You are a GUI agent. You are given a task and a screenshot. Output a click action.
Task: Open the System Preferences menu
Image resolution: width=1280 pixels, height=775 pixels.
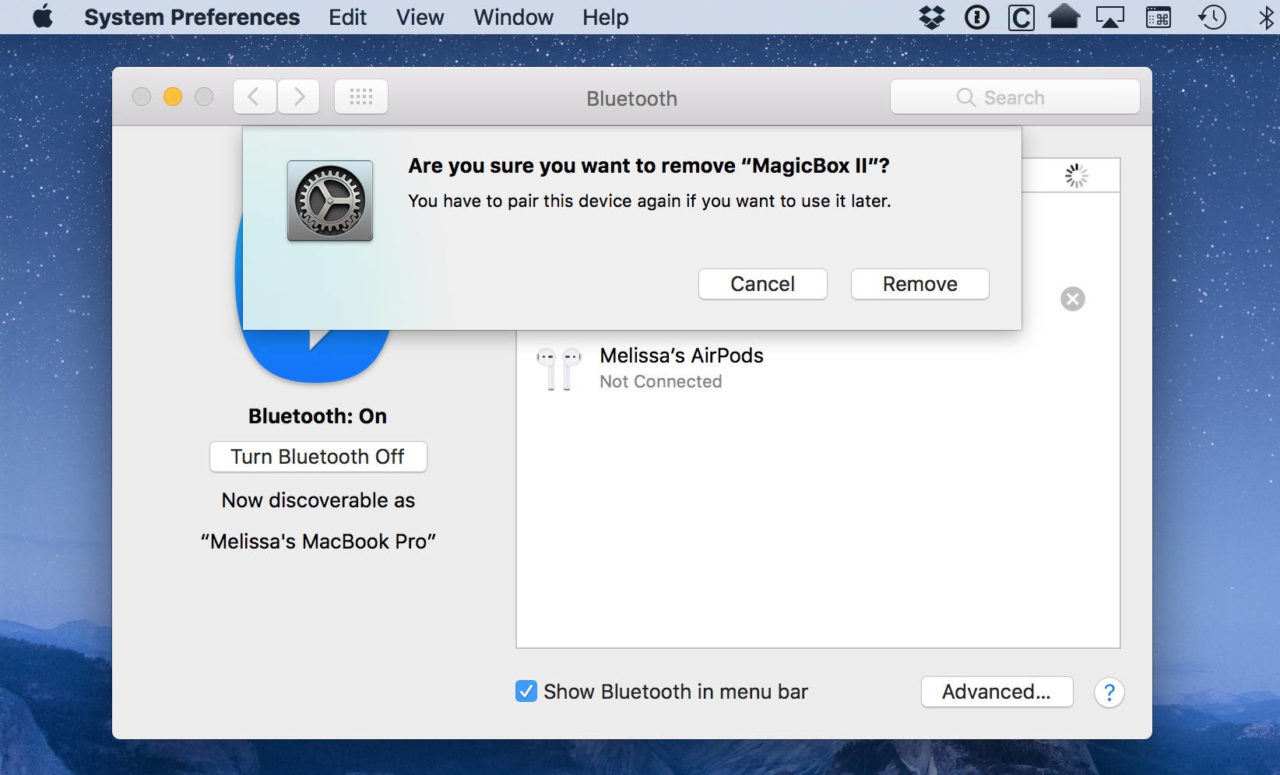pos(192,17)
